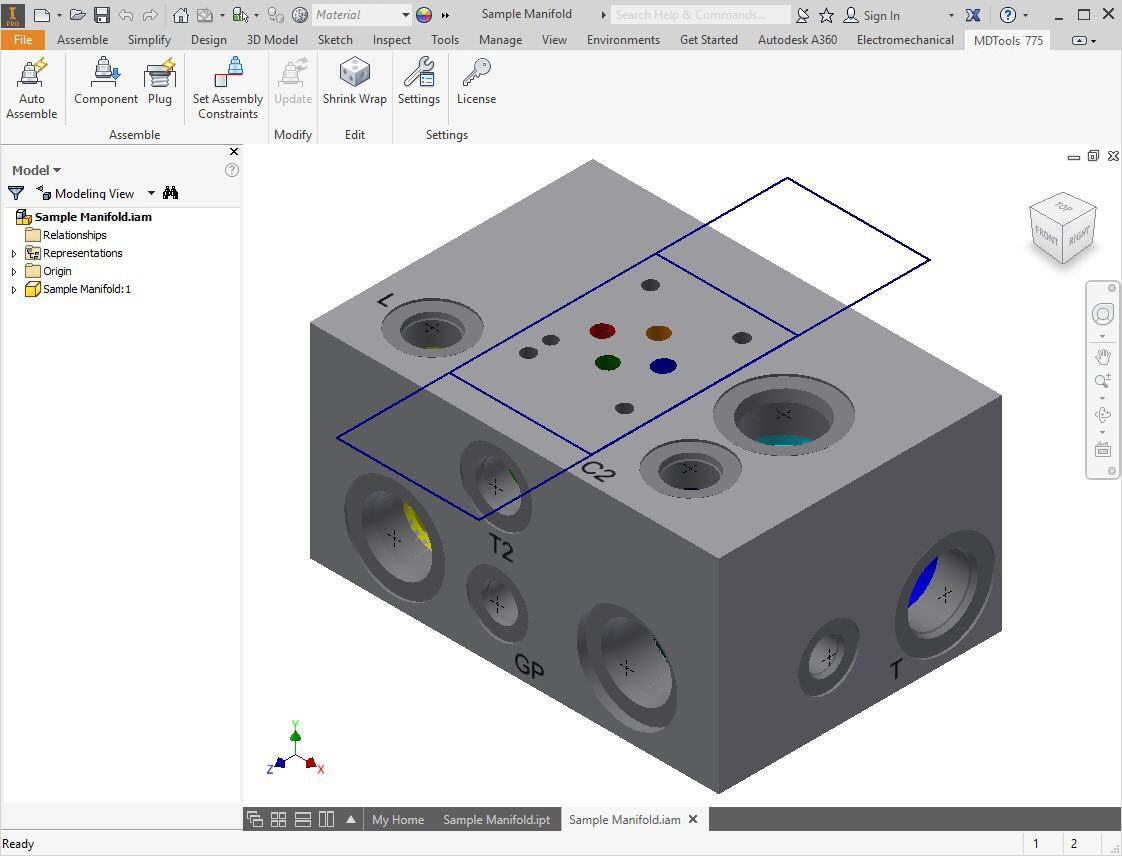Open the License dialog
The height and width of the screenshot is (856, 1122).
point(476,81)
